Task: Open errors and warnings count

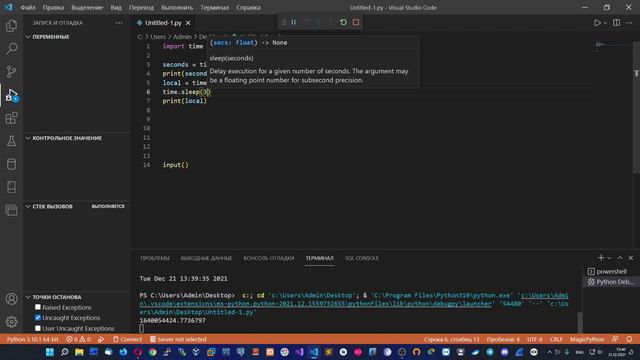Action: pos(78,339)
